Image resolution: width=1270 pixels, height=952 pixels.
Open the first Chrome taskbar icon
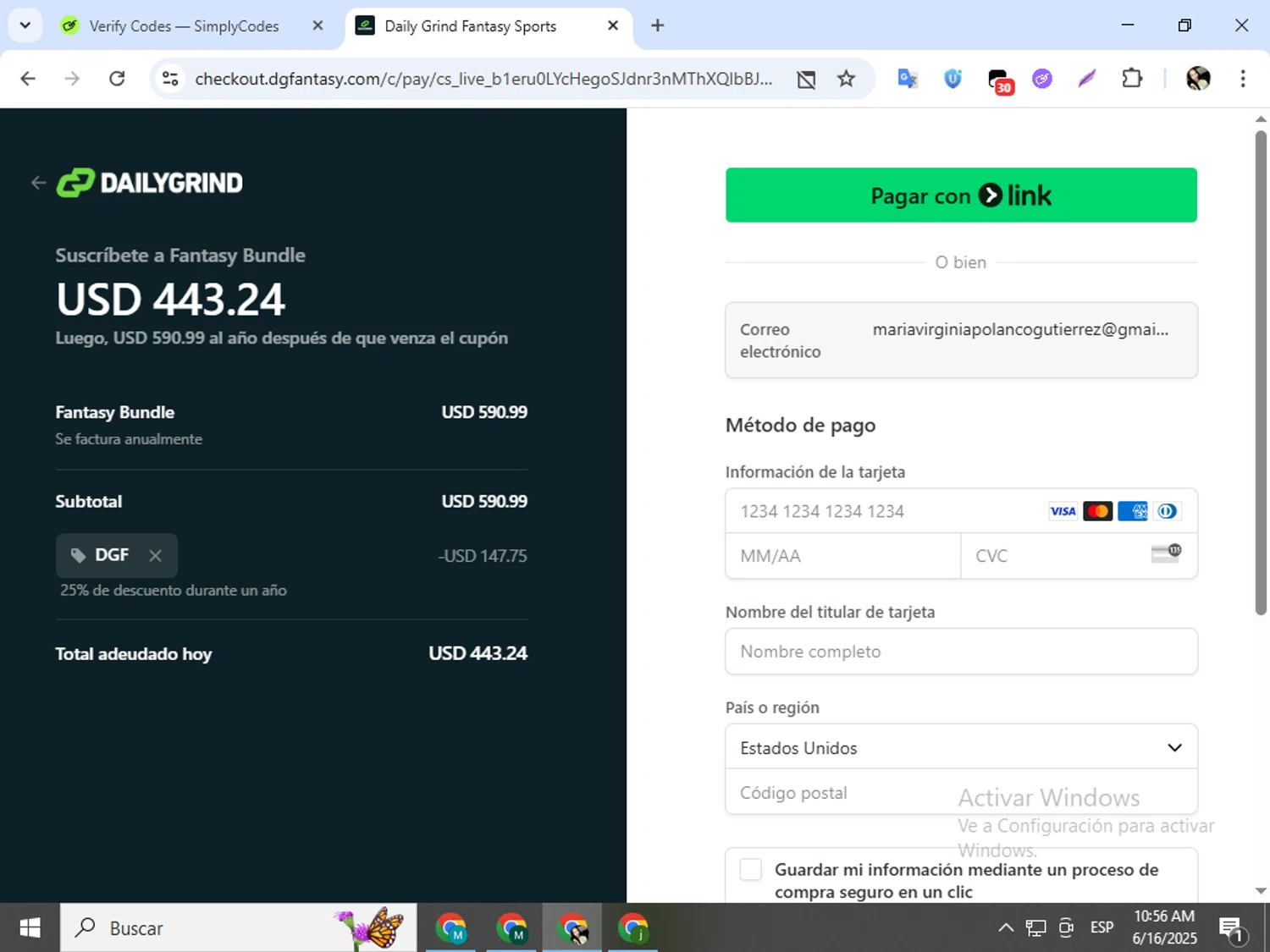(x=451, y=928)
